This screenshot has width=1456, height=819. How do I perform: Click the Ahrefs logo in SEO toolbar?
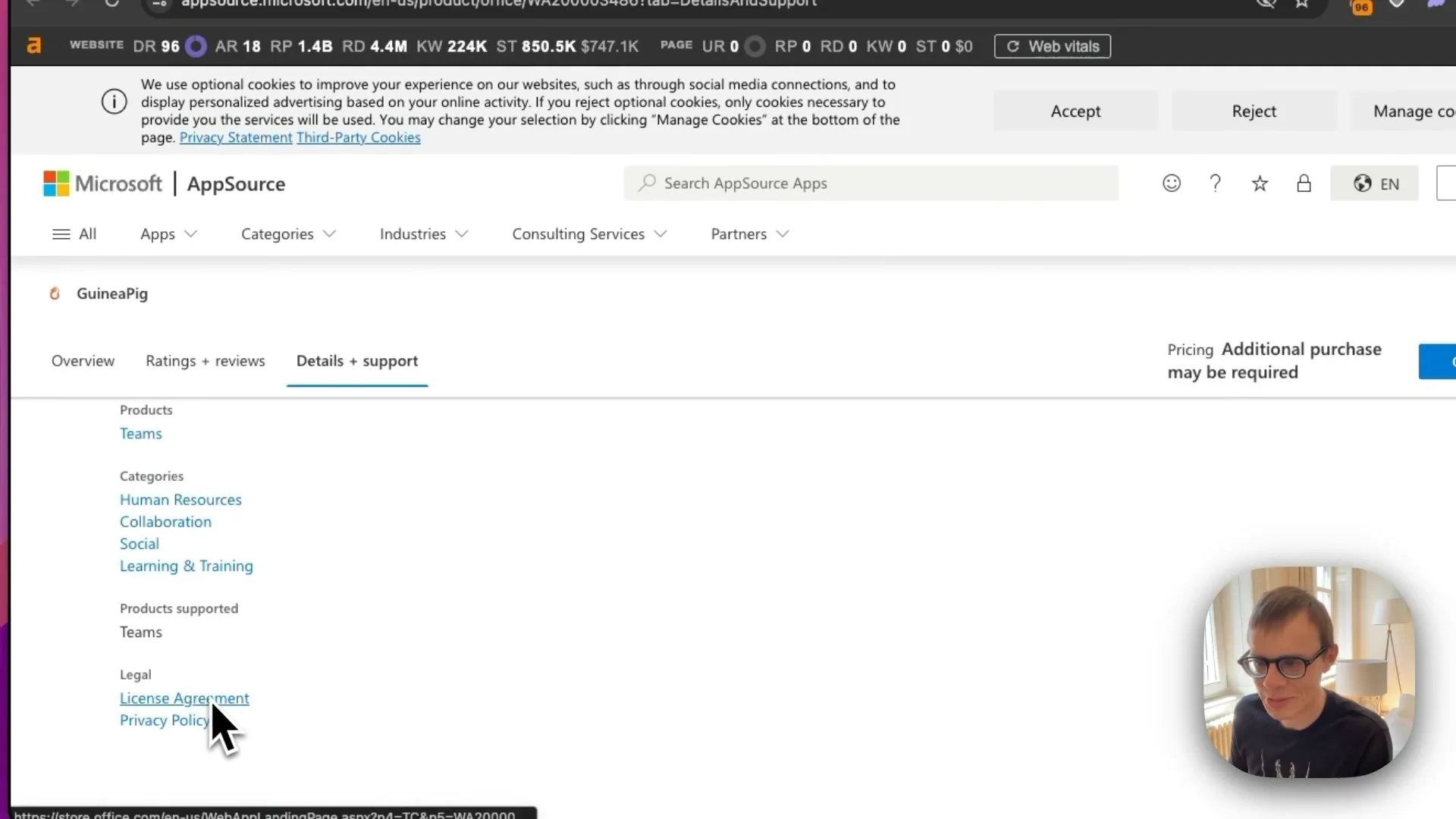coord(34,46)
